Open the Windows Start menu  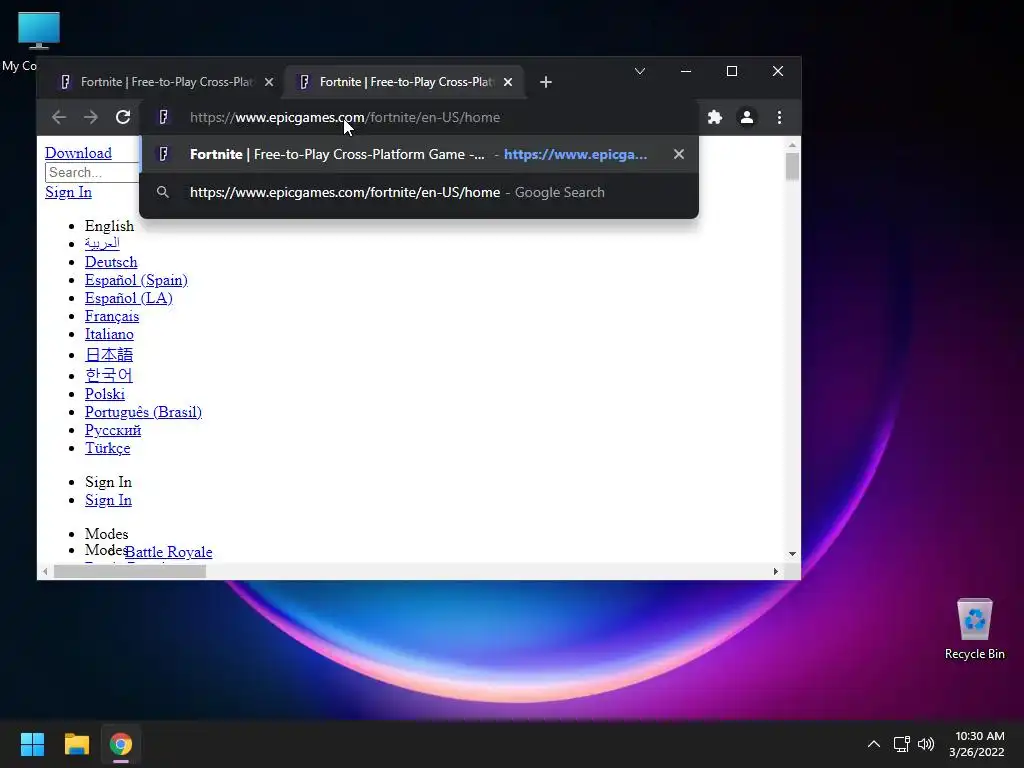[x=32, y=744]
